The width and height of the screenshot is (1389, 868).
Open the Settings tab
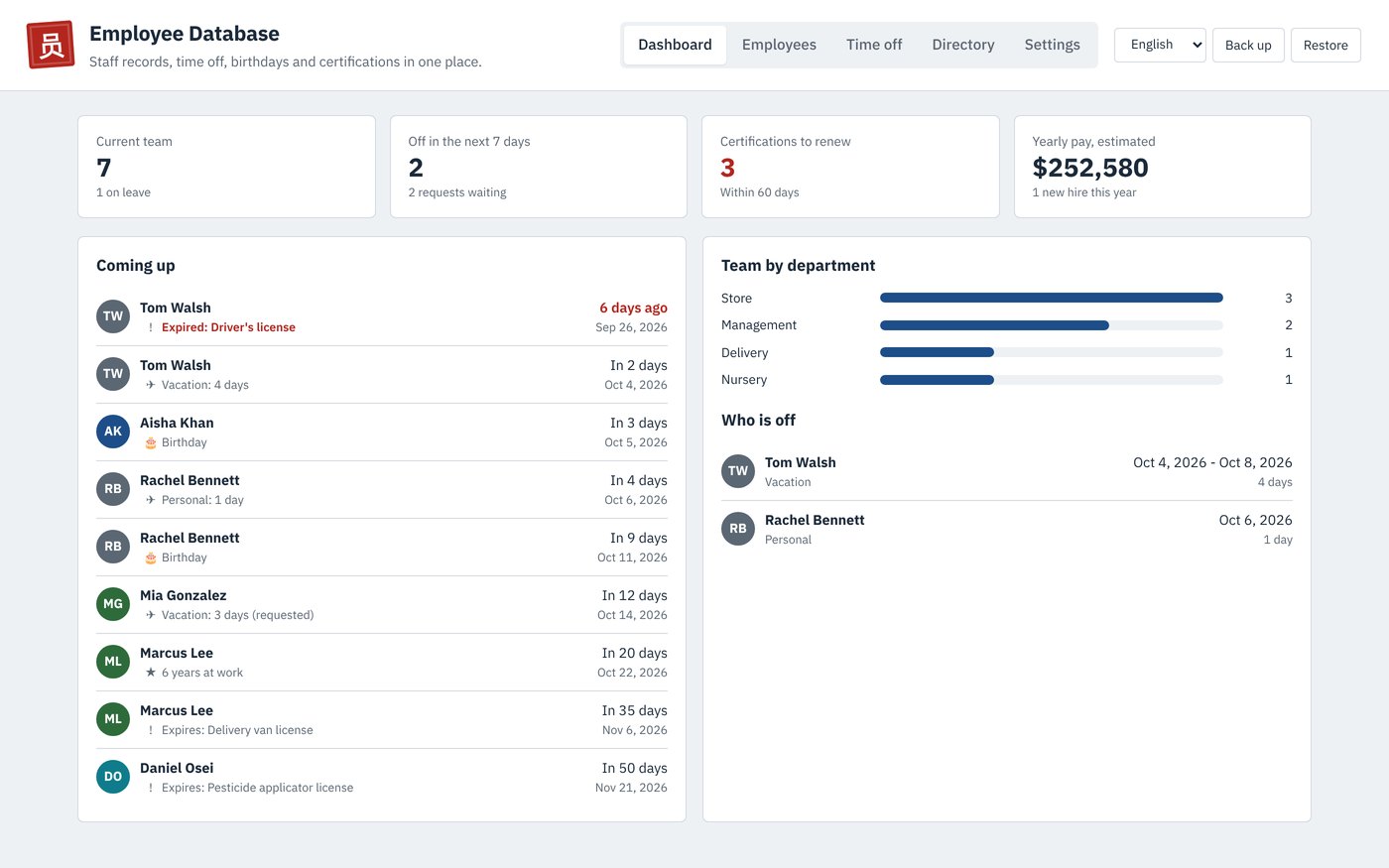tap(1053, 45)
